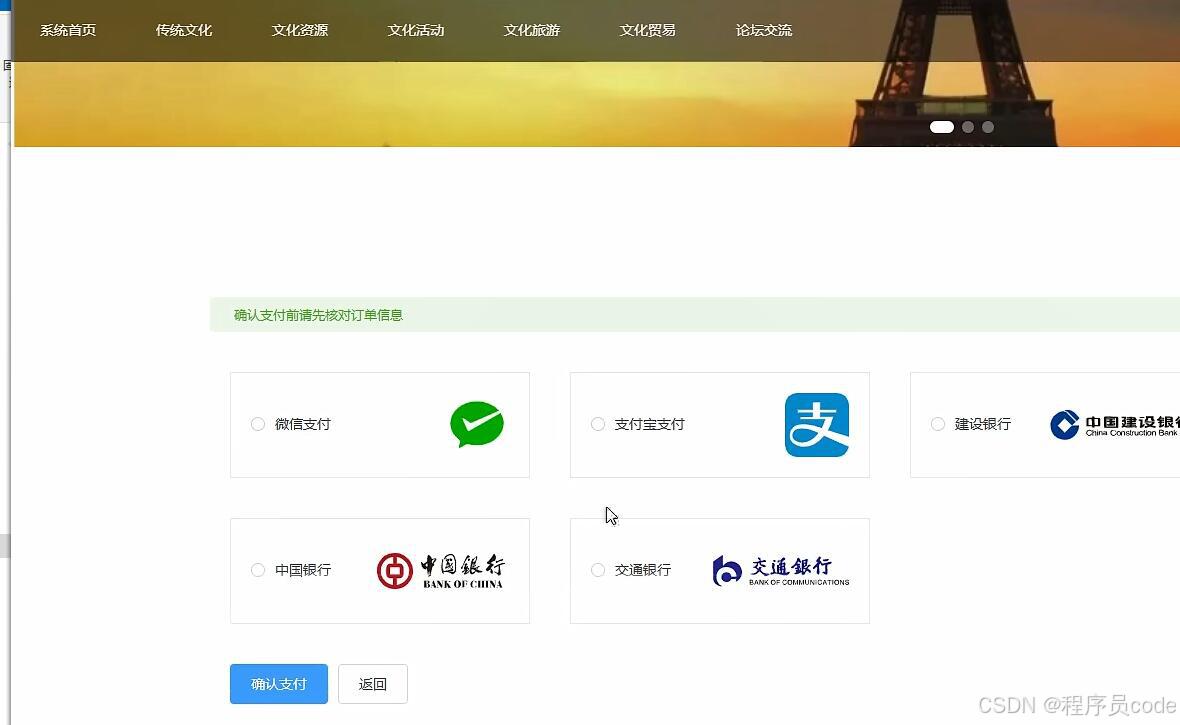This screenshot has width=1180, height=725.
Task: Open the 系统首页 menu item
Action: click(x=68, y=30)
